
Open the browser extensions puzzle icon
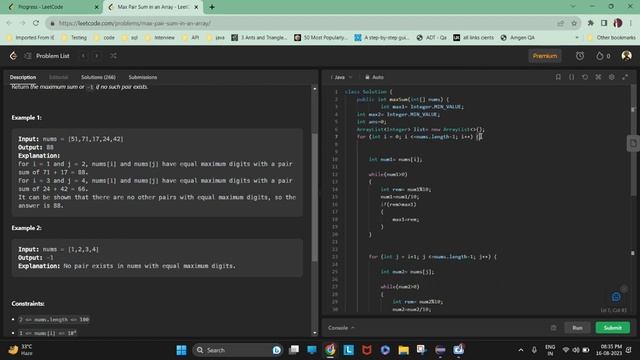click(590, 23)
